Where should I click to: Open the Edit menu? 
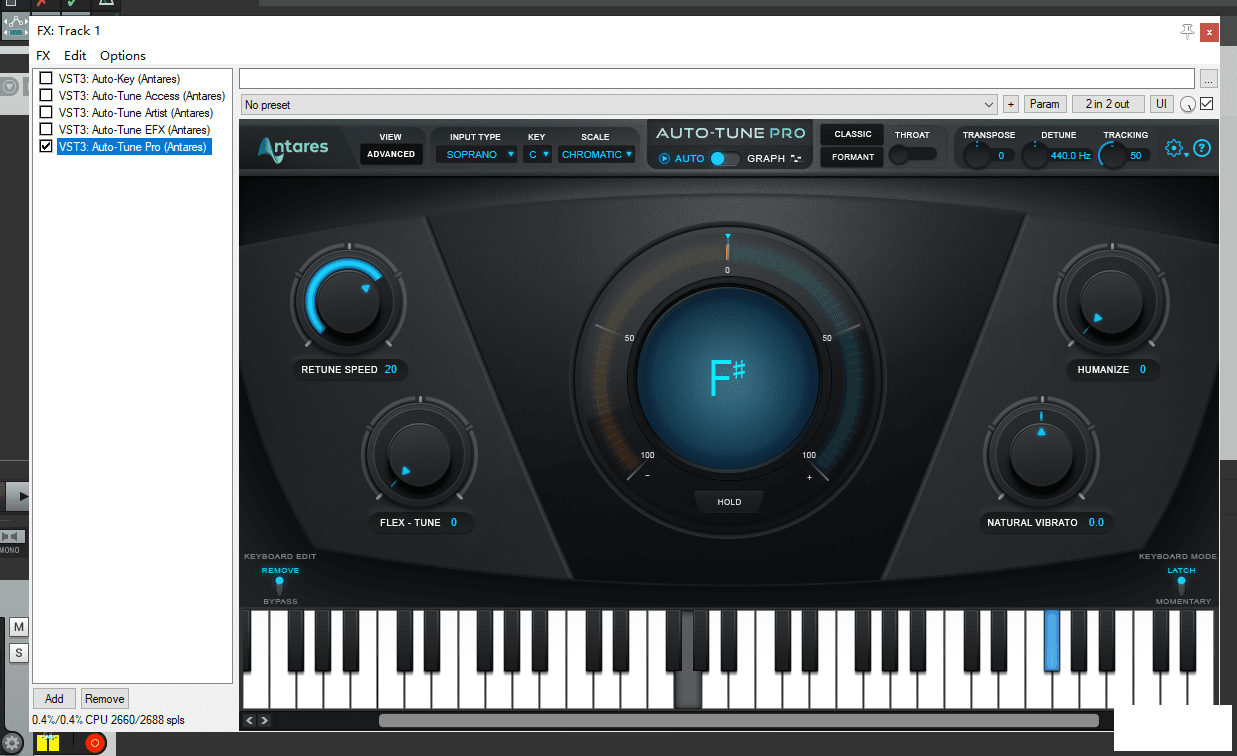click(75, 56)
